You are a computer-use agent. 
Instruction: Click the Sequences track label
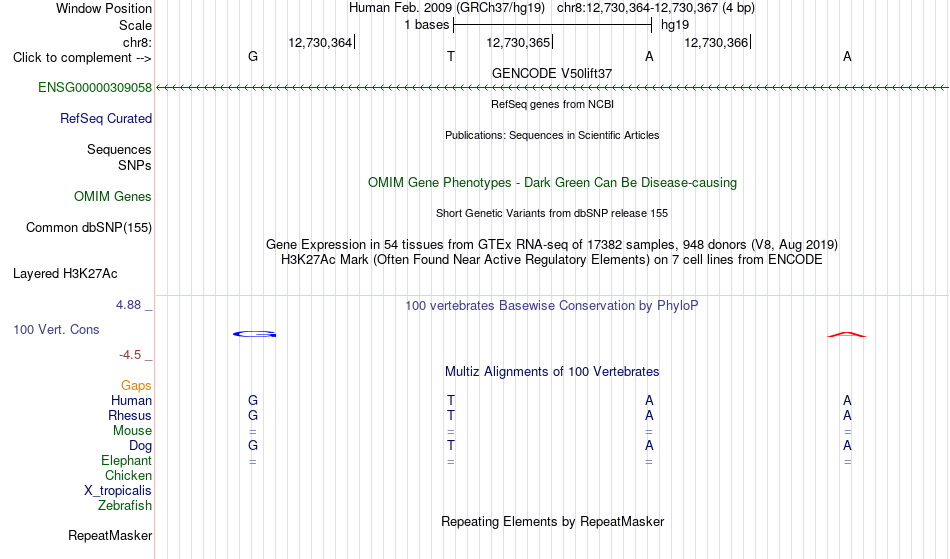coord(119,150)
